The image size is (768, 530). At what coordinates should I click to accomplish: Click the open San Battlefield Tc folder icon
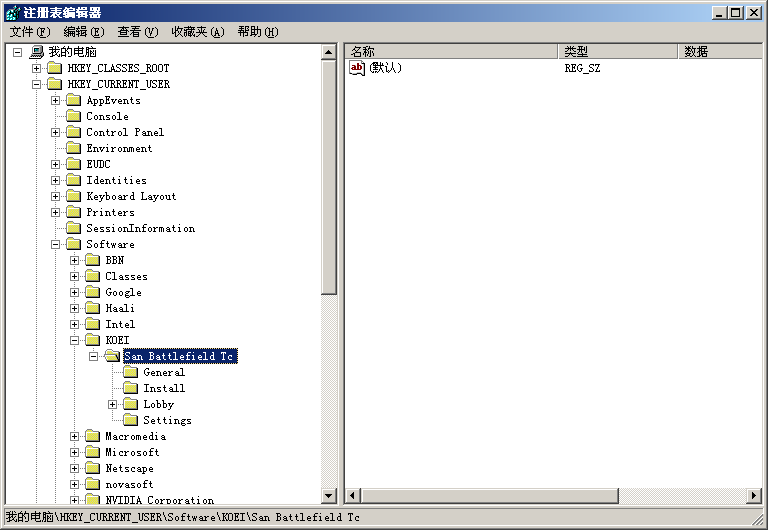click(x=111, y=356)
